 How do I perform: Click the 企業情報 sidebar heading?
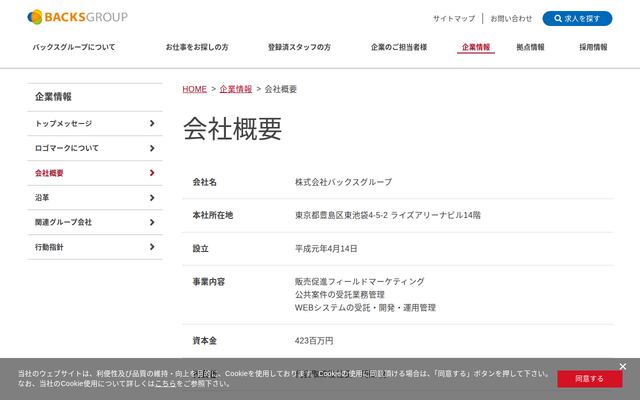(x=53, y=97)
